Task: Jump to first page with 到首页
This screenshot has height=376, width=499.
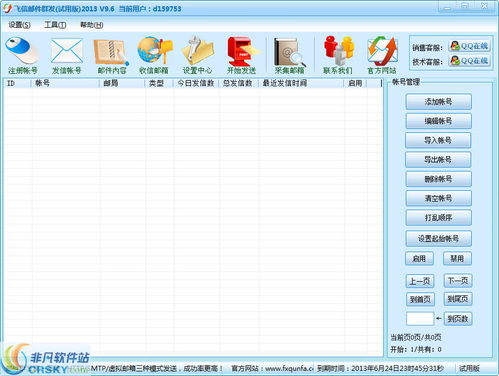Action: pyautogui.click(x=420, y=299)
